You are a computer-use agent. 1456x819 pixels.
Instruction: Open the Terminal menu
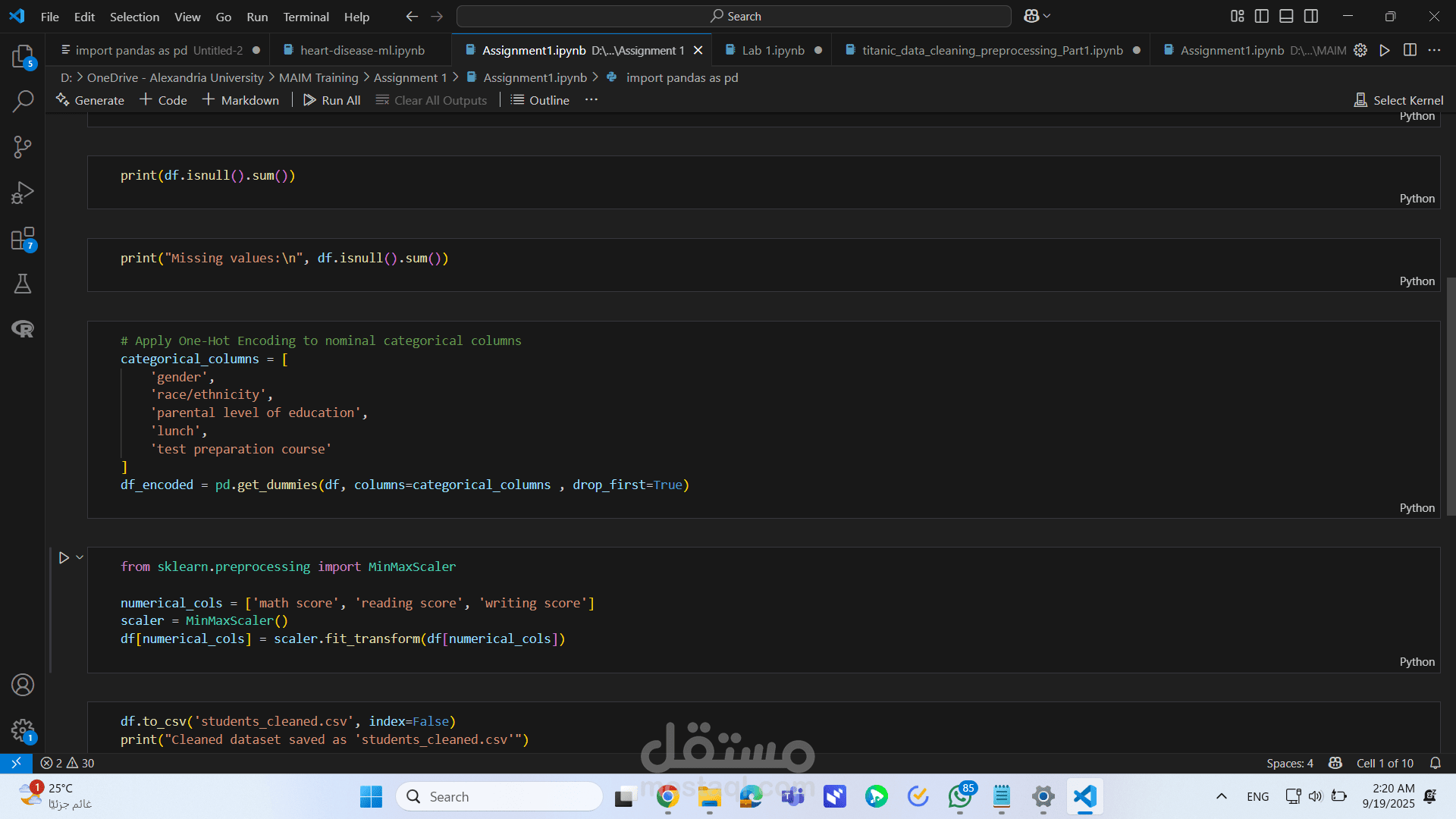coord(306,17)
